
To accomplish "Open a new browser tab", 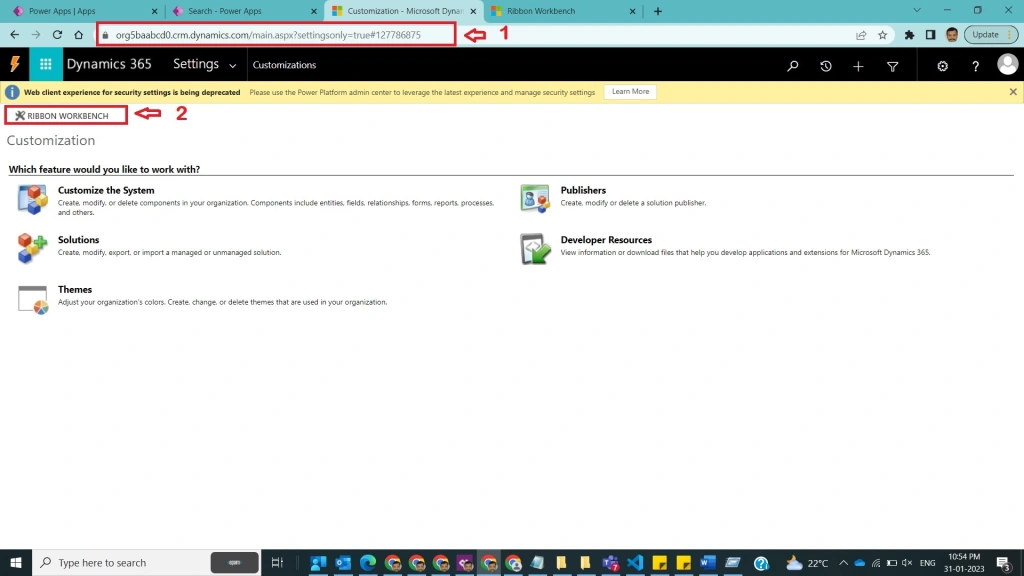I will (x=658, y=11).
